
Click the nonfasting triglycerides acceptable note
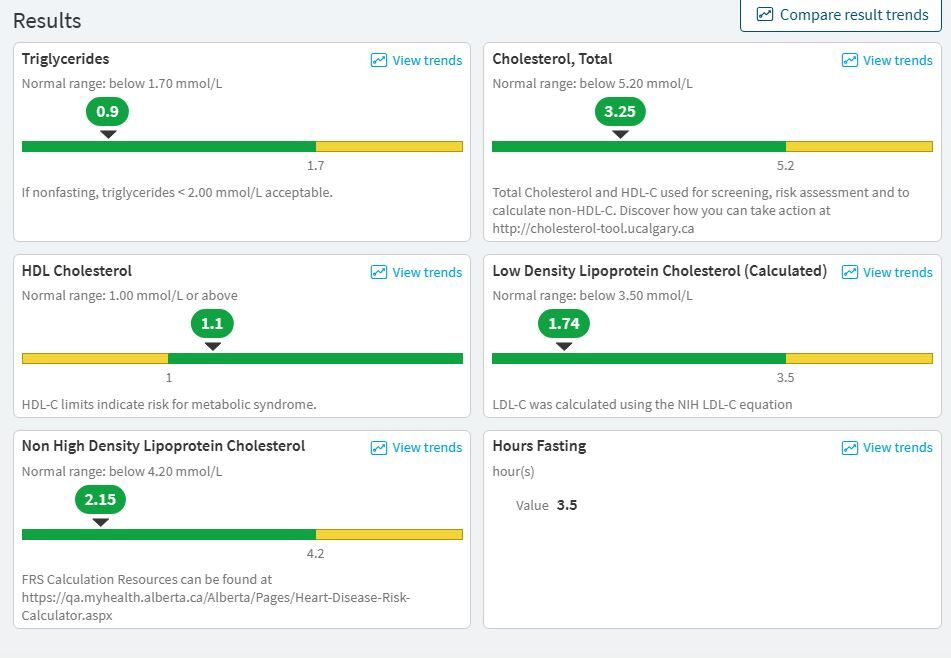[177, 193]
